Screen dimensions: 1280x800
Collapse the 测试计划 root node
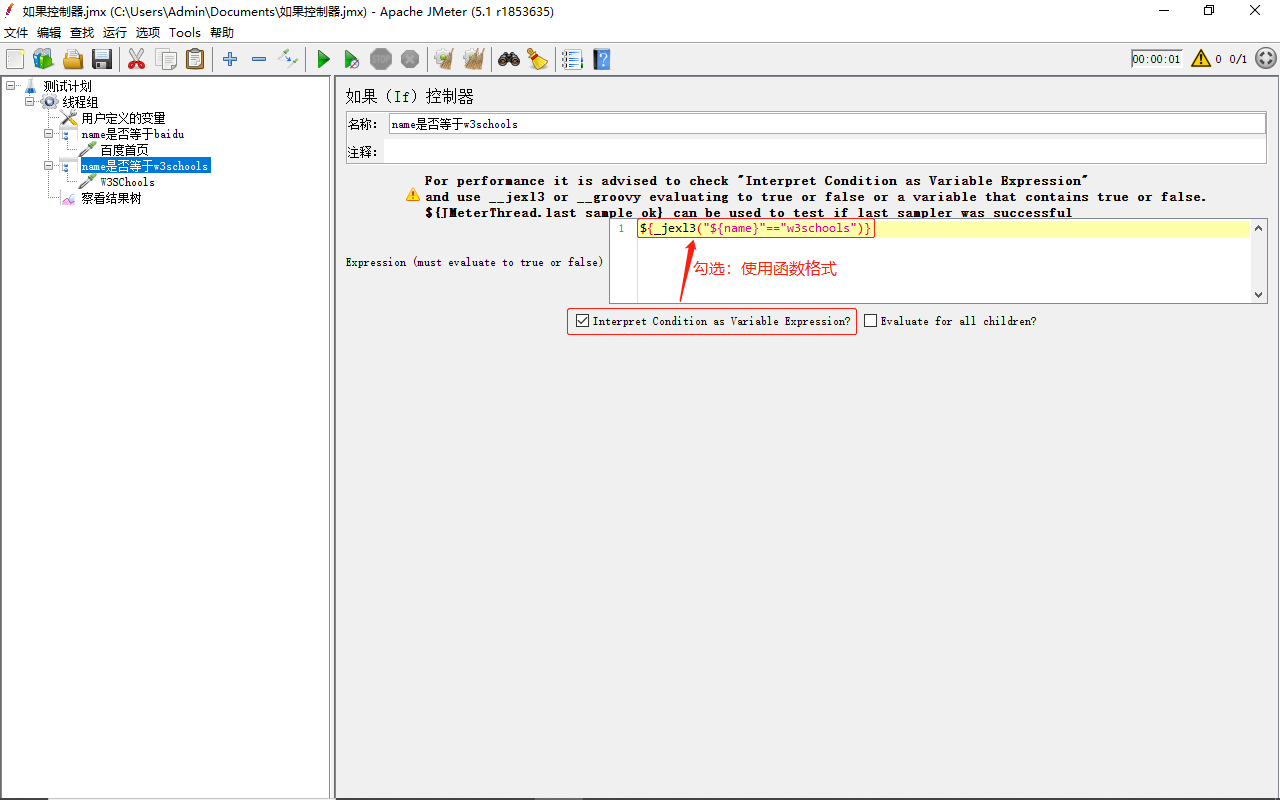[10, 86]
